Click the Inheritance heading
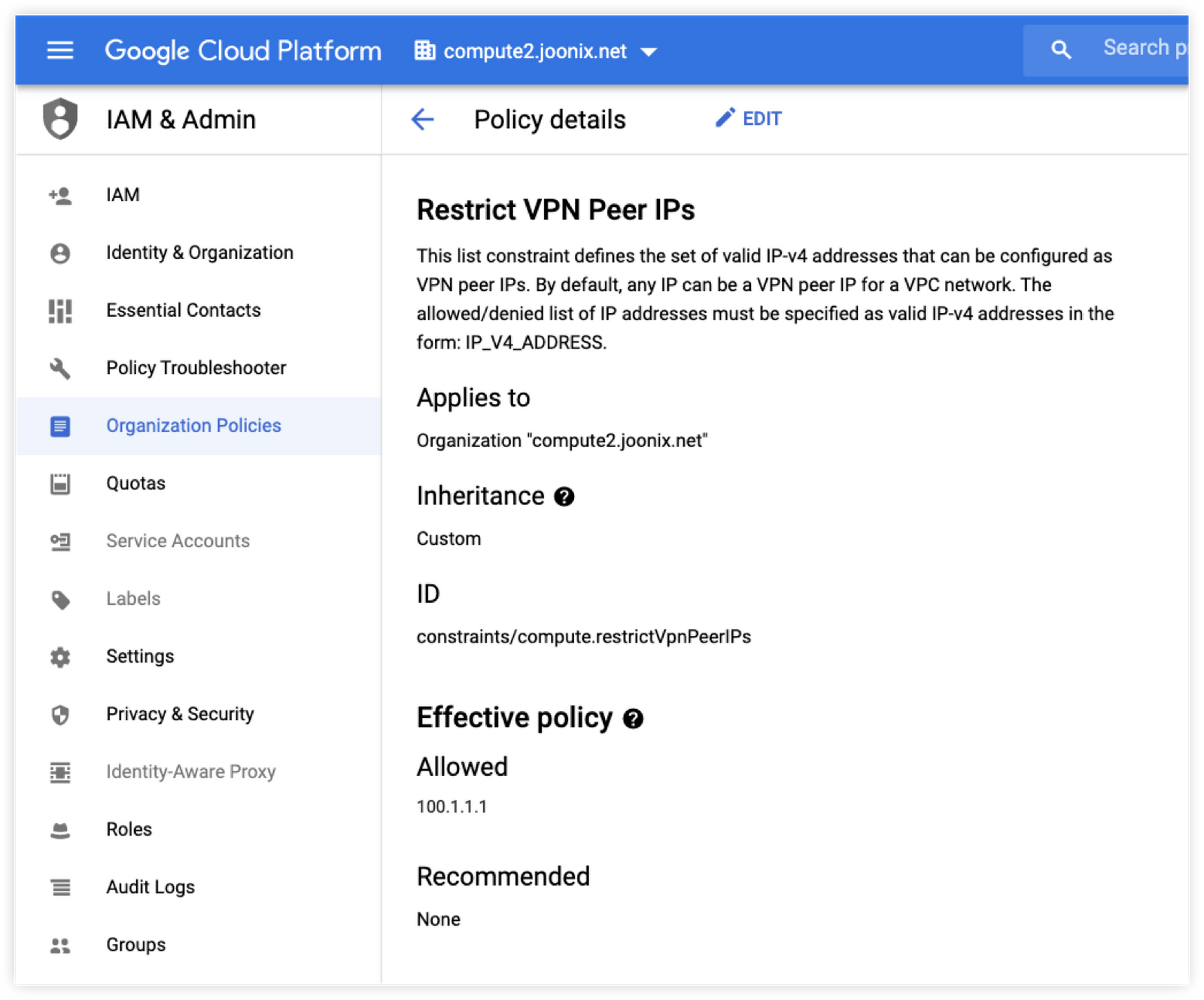Screen dimensions: 1204x1000 coord(480,497)
